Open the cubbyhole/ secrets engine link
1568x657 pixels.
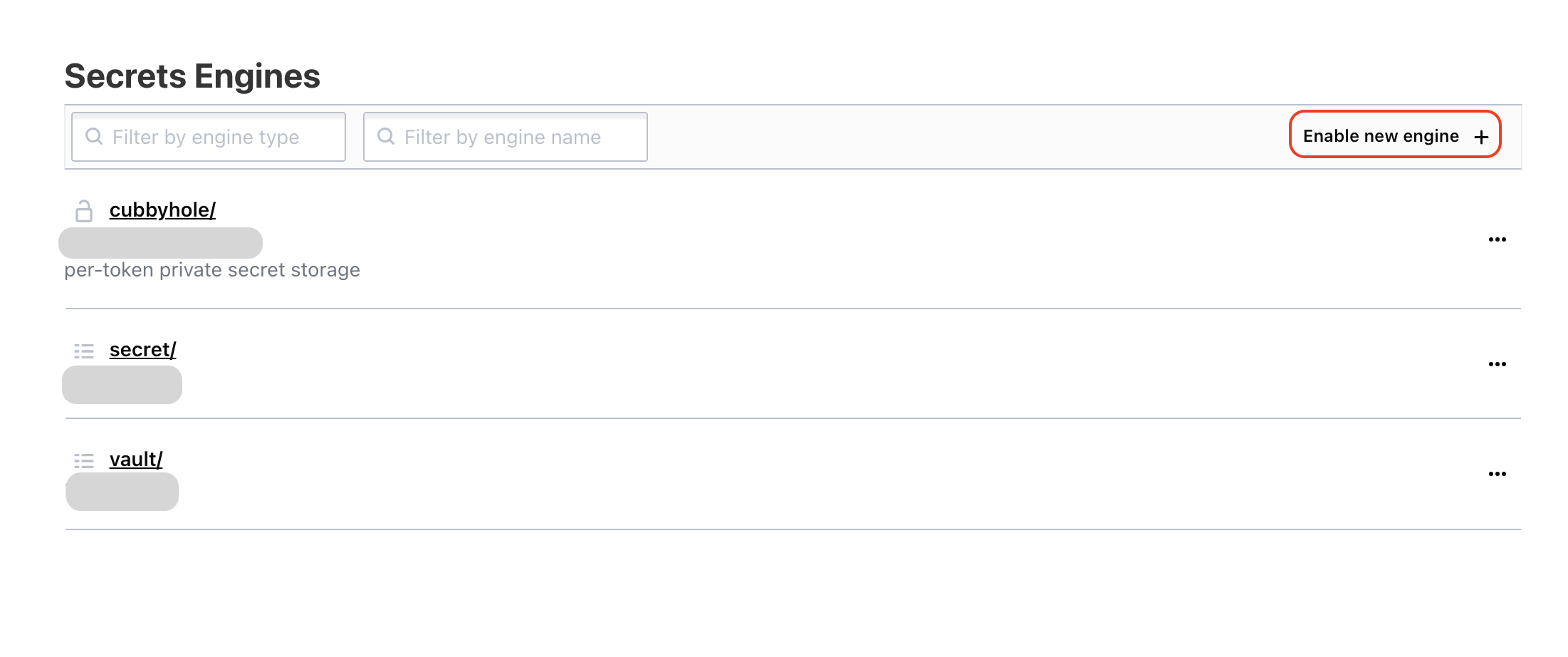162,210
